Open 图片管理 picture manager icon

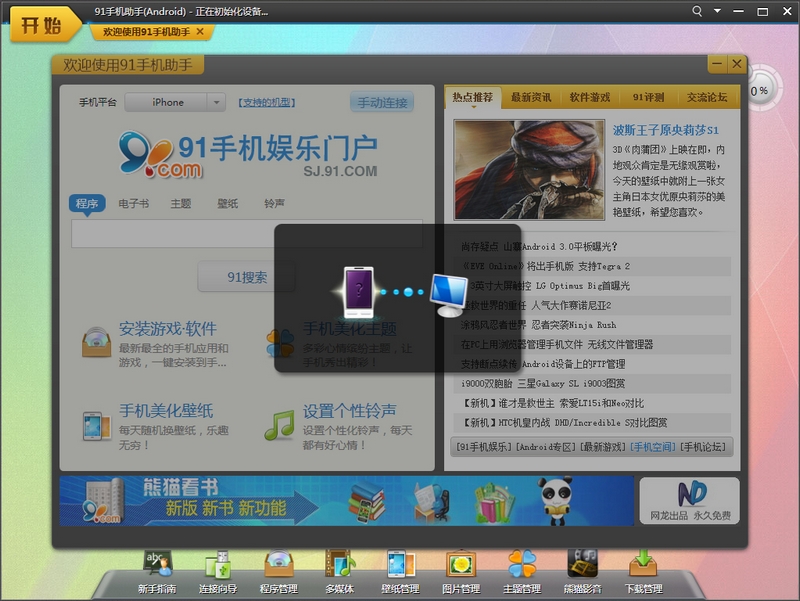pos(459,571)
